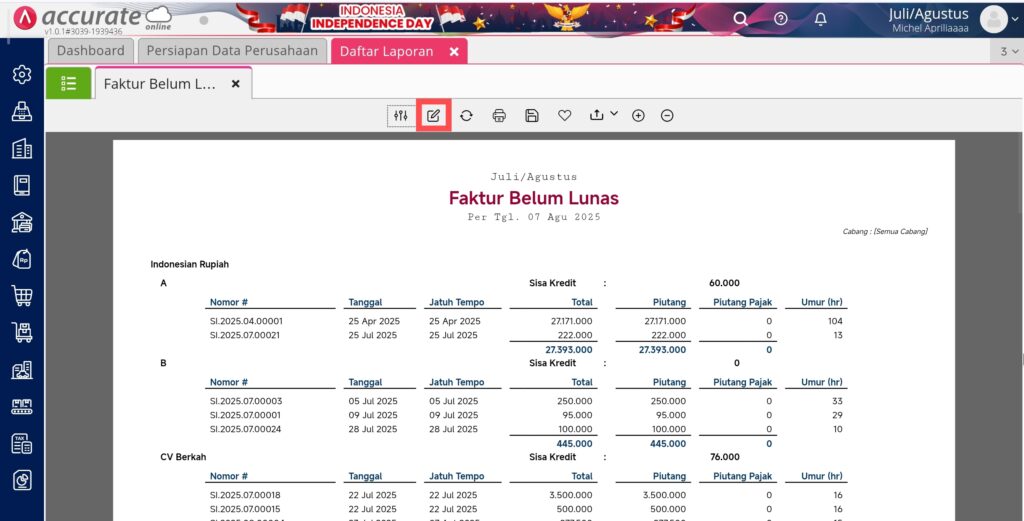Open the Rp price tag icon in sidebar

tap(22, 259)
